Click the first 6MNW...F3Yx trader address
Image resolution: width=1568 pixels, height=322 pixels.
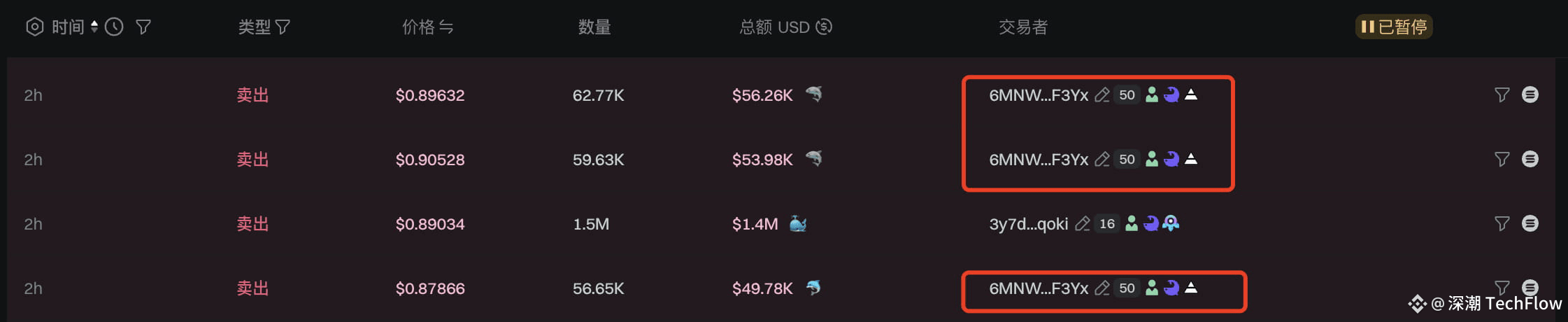1039,95
